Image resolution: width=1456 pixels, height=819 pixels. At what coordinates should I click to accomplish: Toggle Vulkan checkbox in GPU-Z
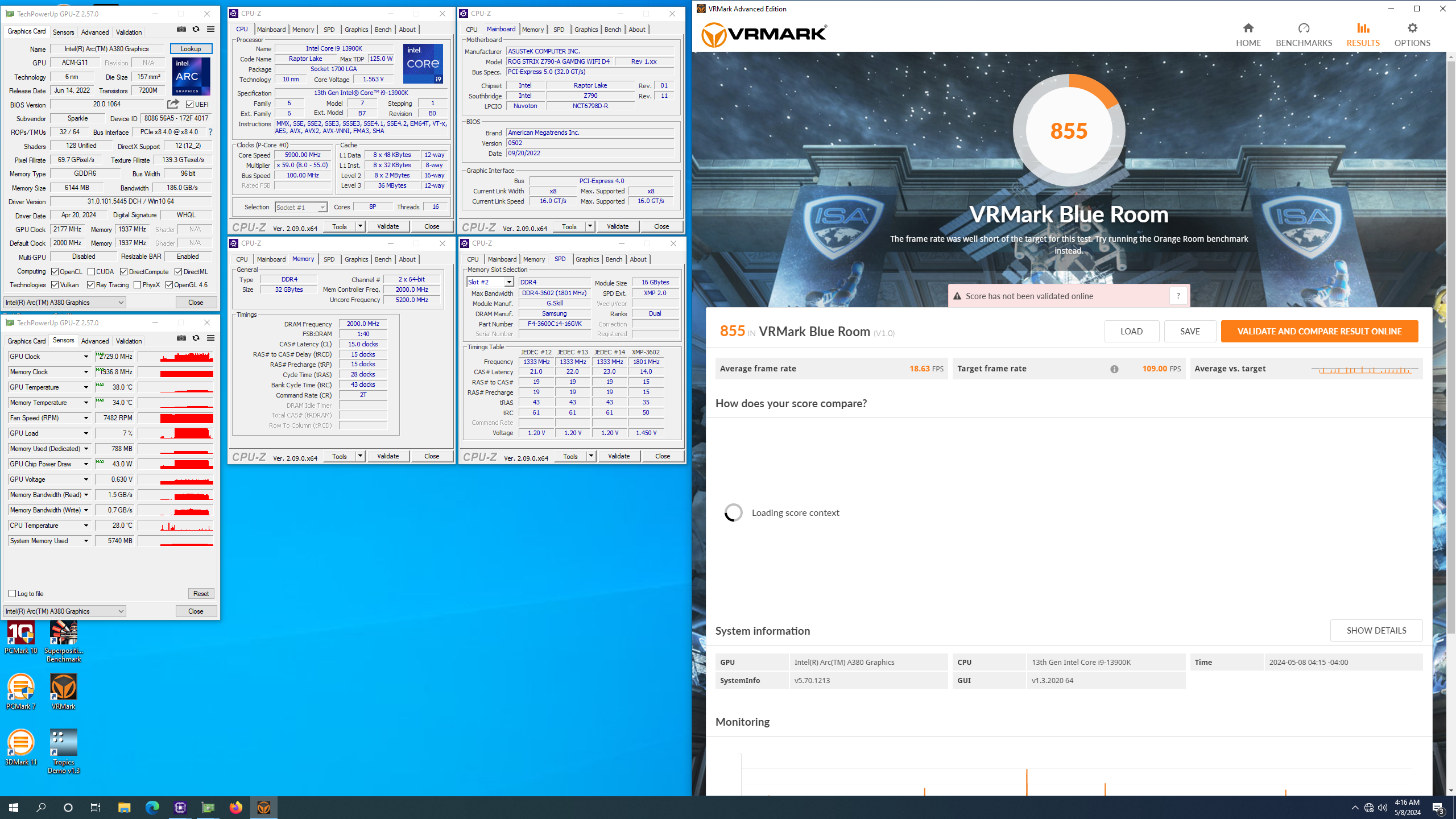pos(55,285)
